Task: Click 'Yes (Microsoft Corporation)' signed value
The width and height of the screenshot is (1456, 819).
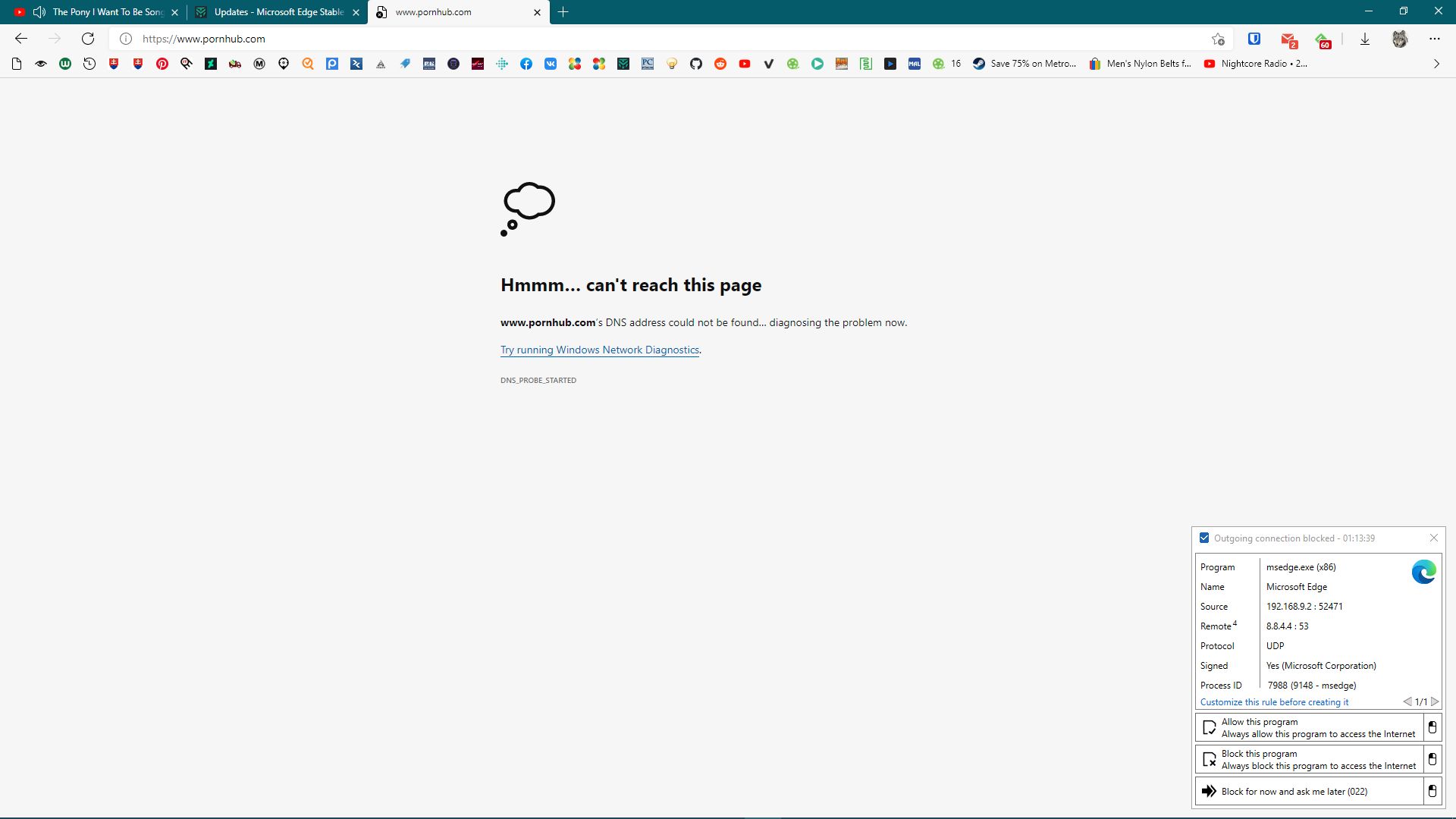Action: [1321, 666]
